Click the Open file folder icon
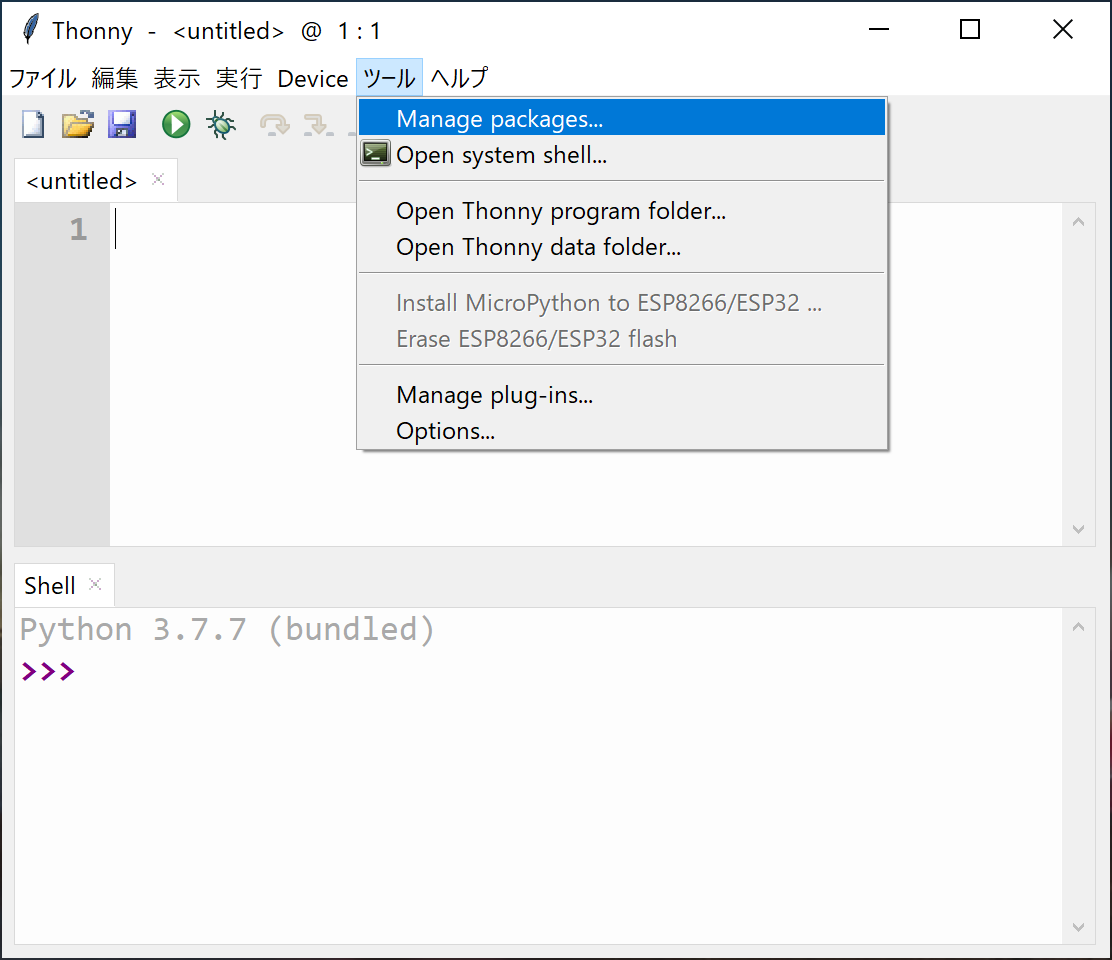1112x960 pixels. [x=78, y=125]
